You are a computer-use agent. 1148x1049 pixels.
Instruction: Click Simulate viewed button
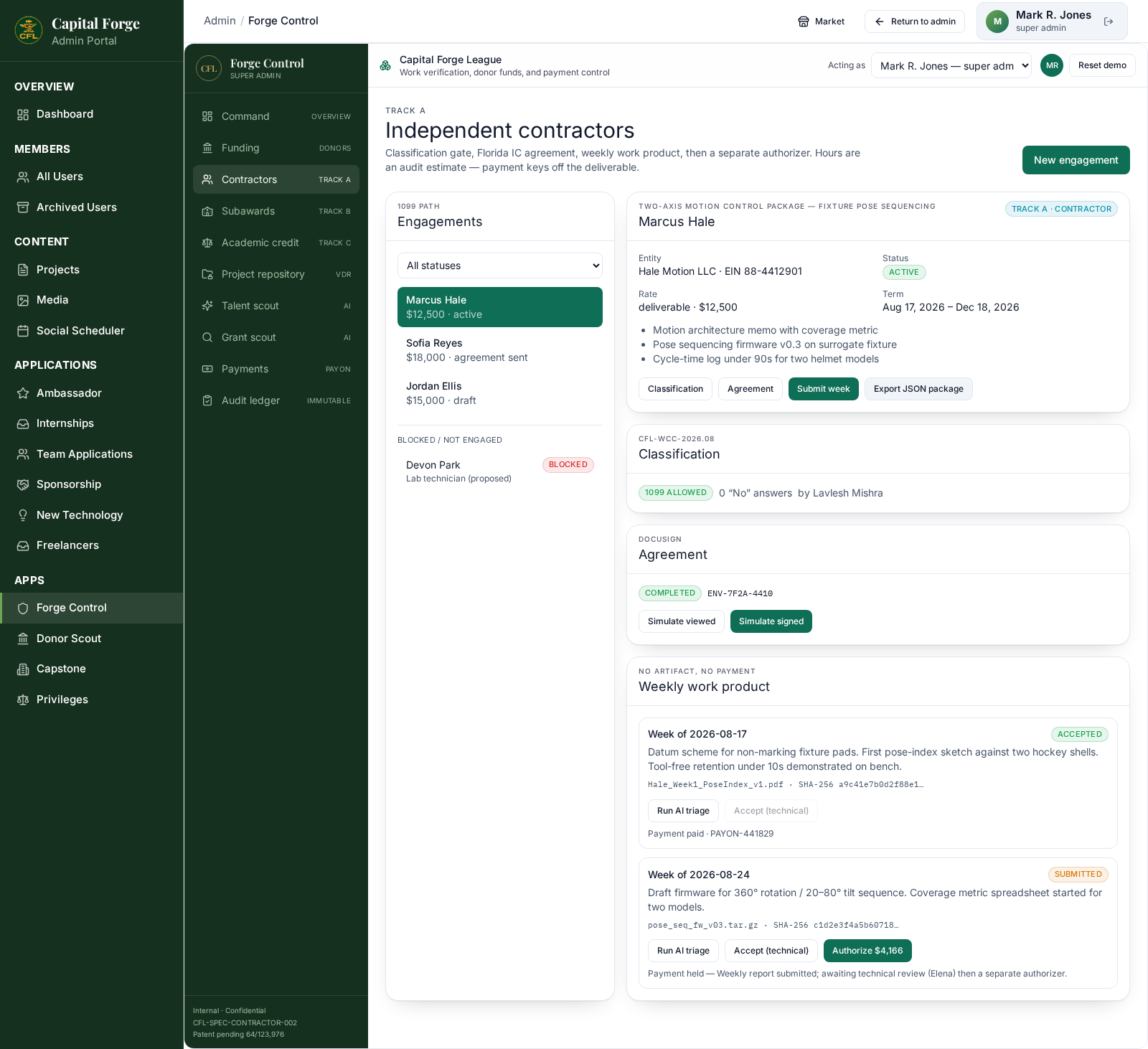[682, 621]
